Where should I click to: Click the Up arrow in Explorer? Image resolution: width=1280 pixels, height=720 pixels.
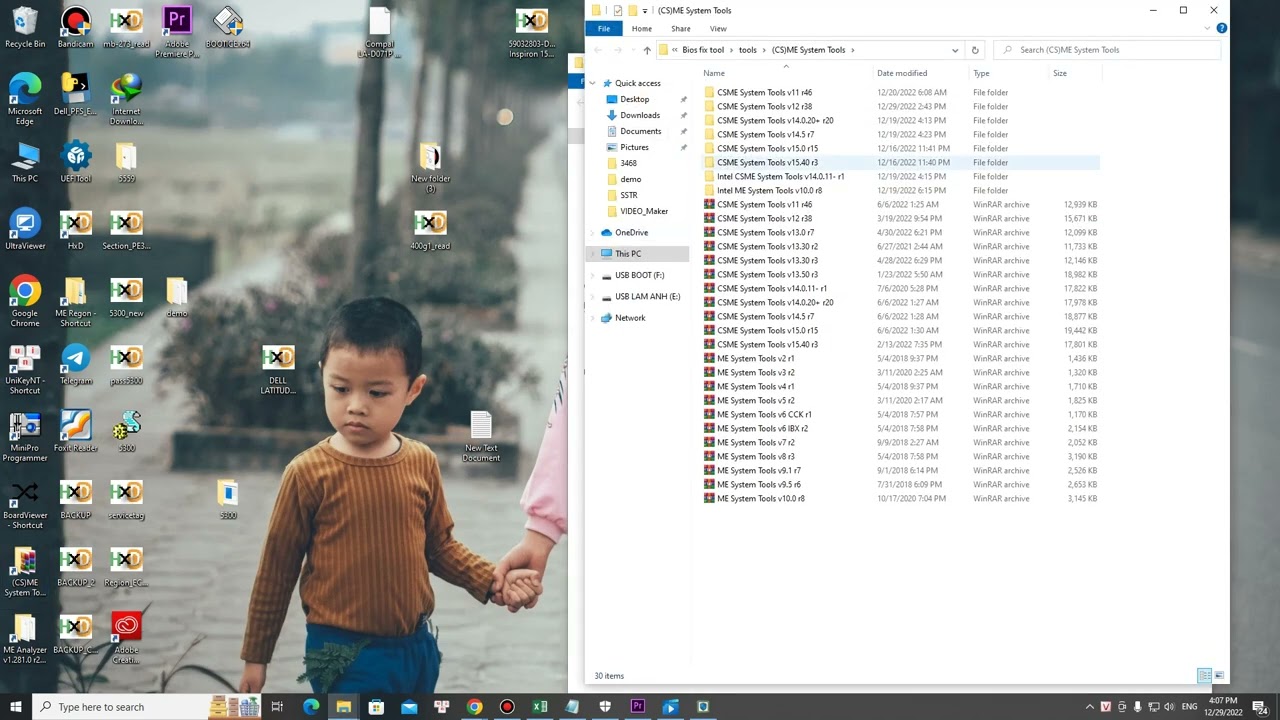tap(646, 50)
